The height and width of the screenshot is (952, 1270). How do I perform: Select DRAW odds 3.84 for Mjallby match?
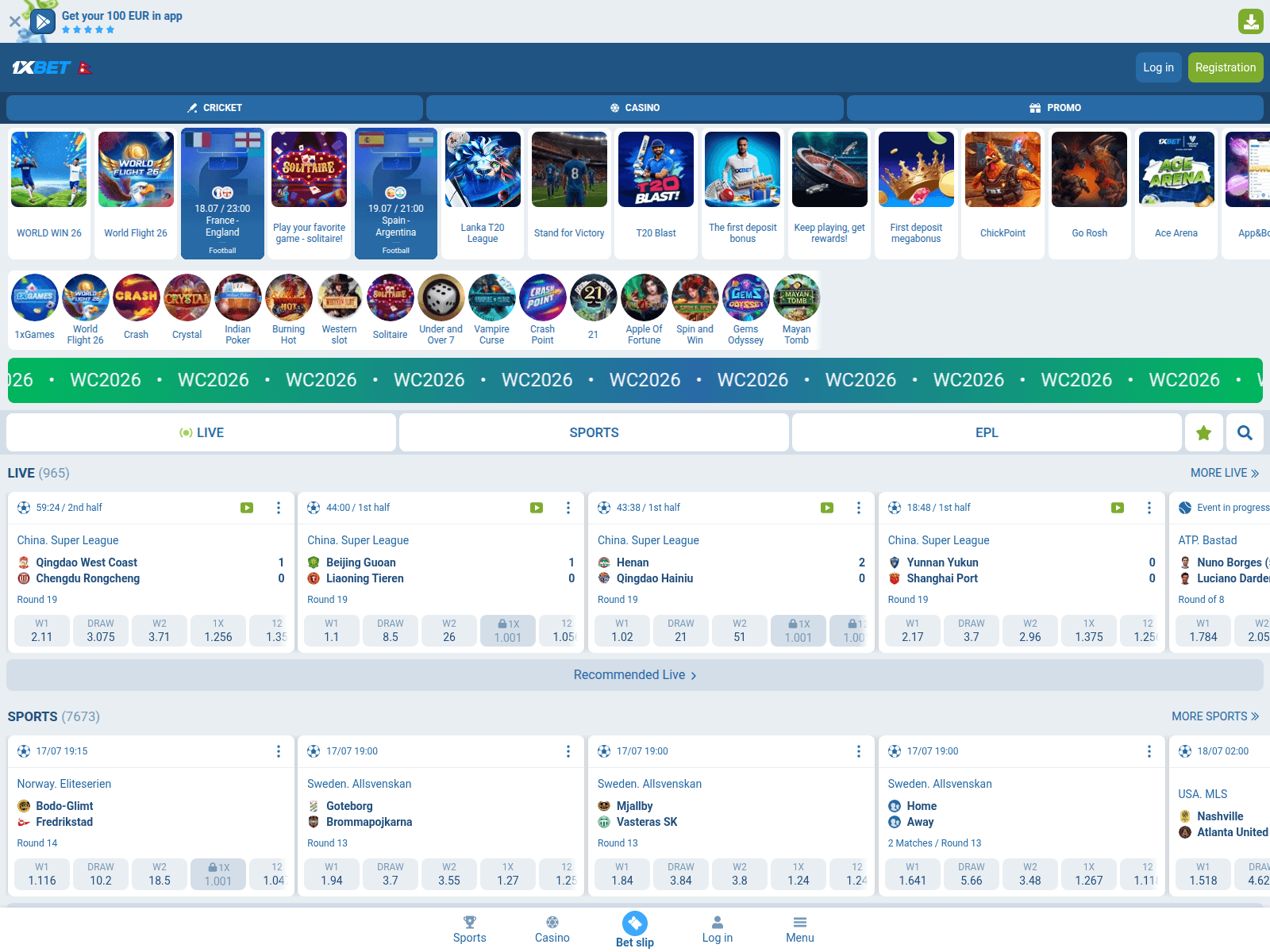[x=681, y=874]
